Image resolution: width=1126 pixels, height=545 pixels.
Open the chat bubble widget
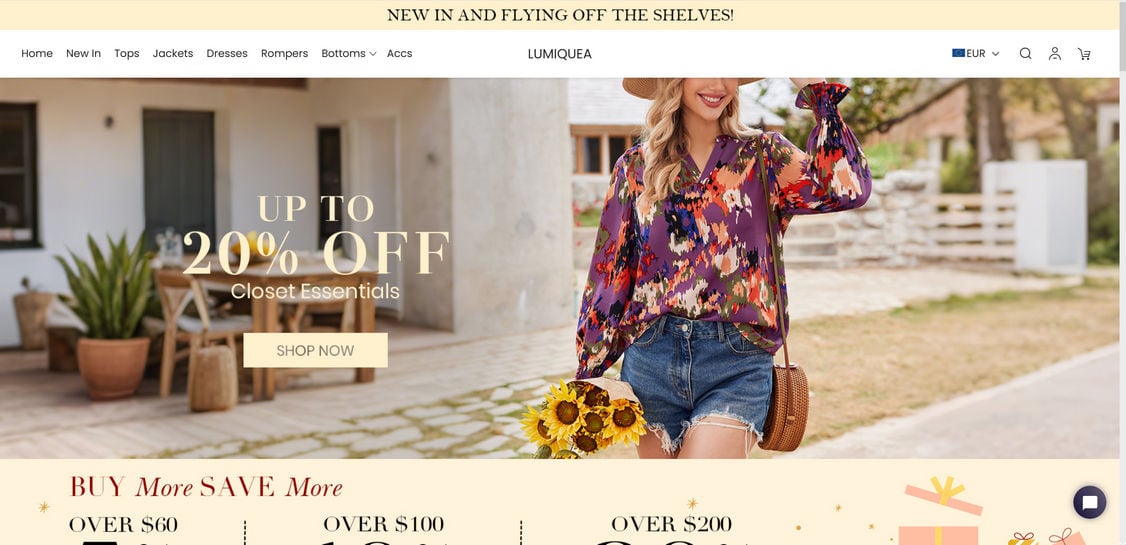coord(1089,502)
